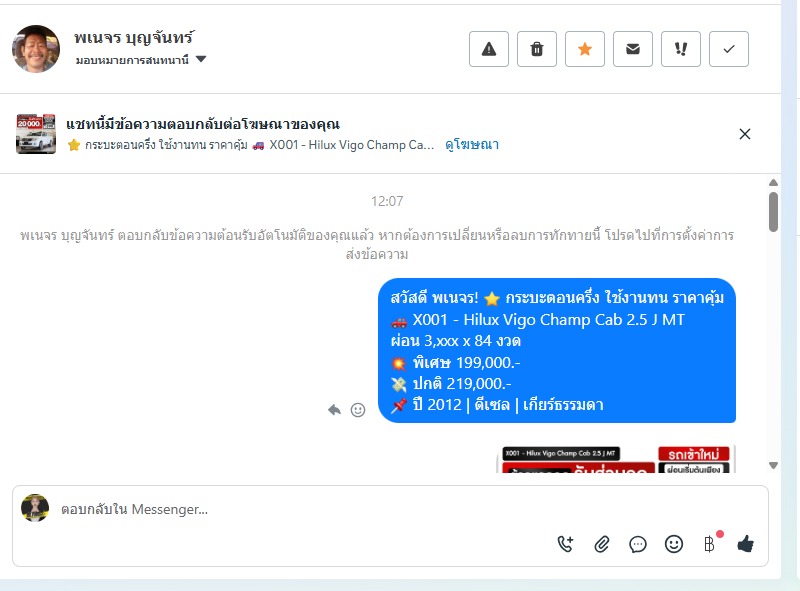Mark conversation as spam with warning icon

coord(489,49)
